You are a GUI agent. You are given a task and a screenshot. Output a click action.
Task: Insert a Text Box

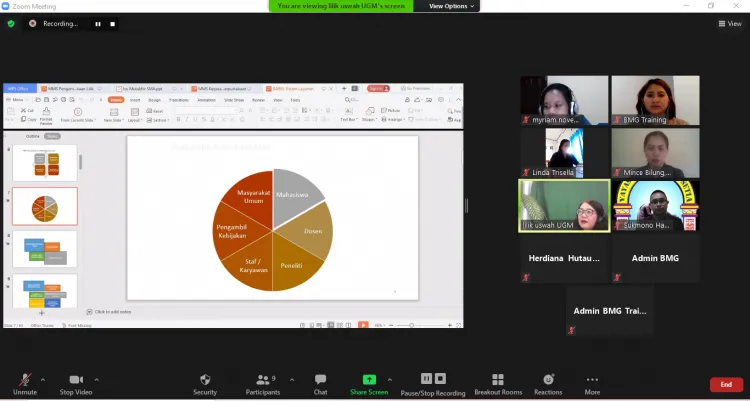tap(349, 115)
